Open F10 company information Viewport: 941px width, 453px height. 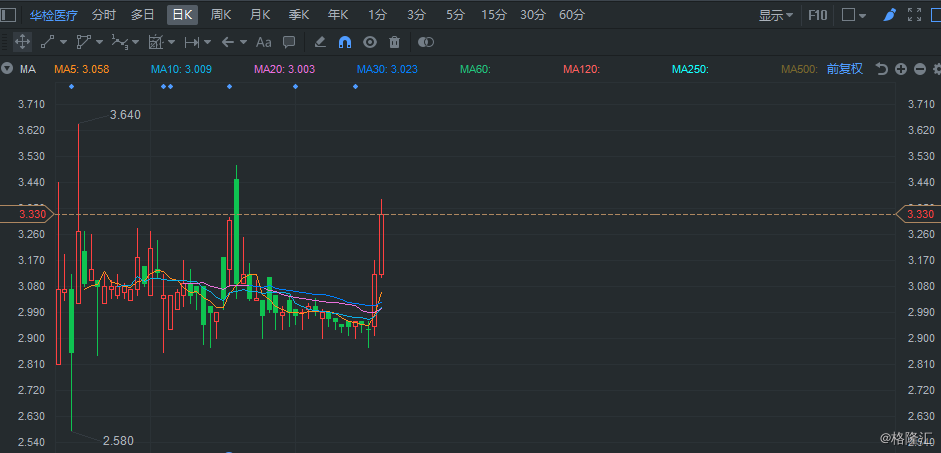pos(817,15)
